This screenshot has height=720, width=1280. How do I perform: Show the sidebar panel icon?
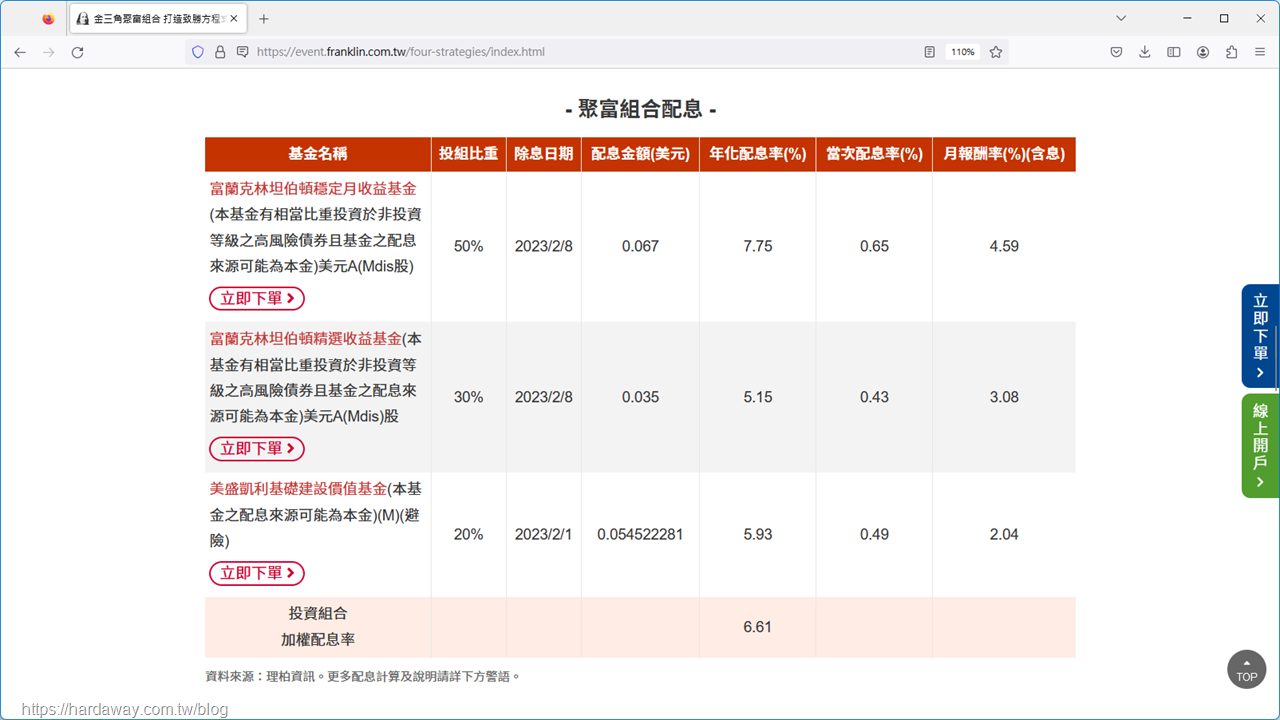[1174, 52]
